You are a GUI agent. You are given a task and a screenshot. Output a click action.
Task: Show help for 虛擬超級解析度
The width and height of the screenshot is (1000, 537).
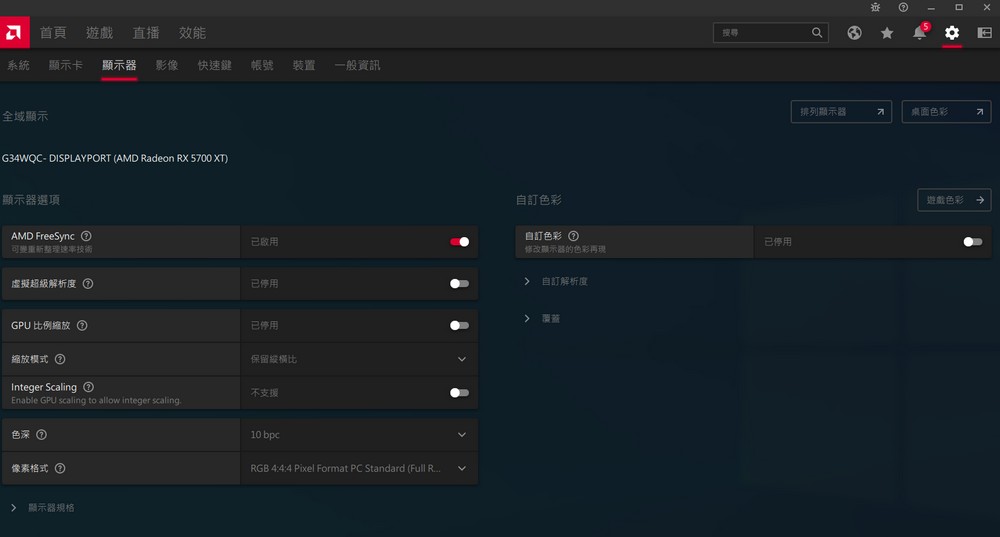88,284
